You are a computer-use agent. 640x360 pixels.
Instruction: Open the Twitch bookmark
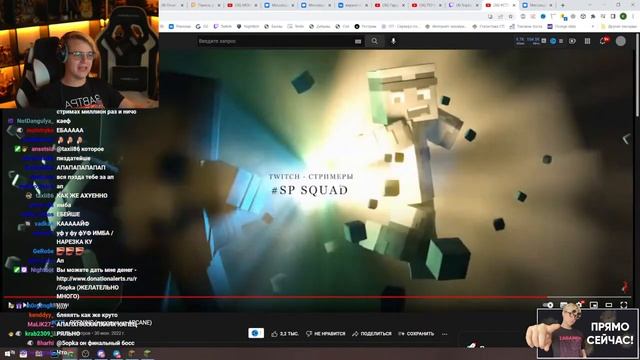pyautogui.click(x=223, y=26)
